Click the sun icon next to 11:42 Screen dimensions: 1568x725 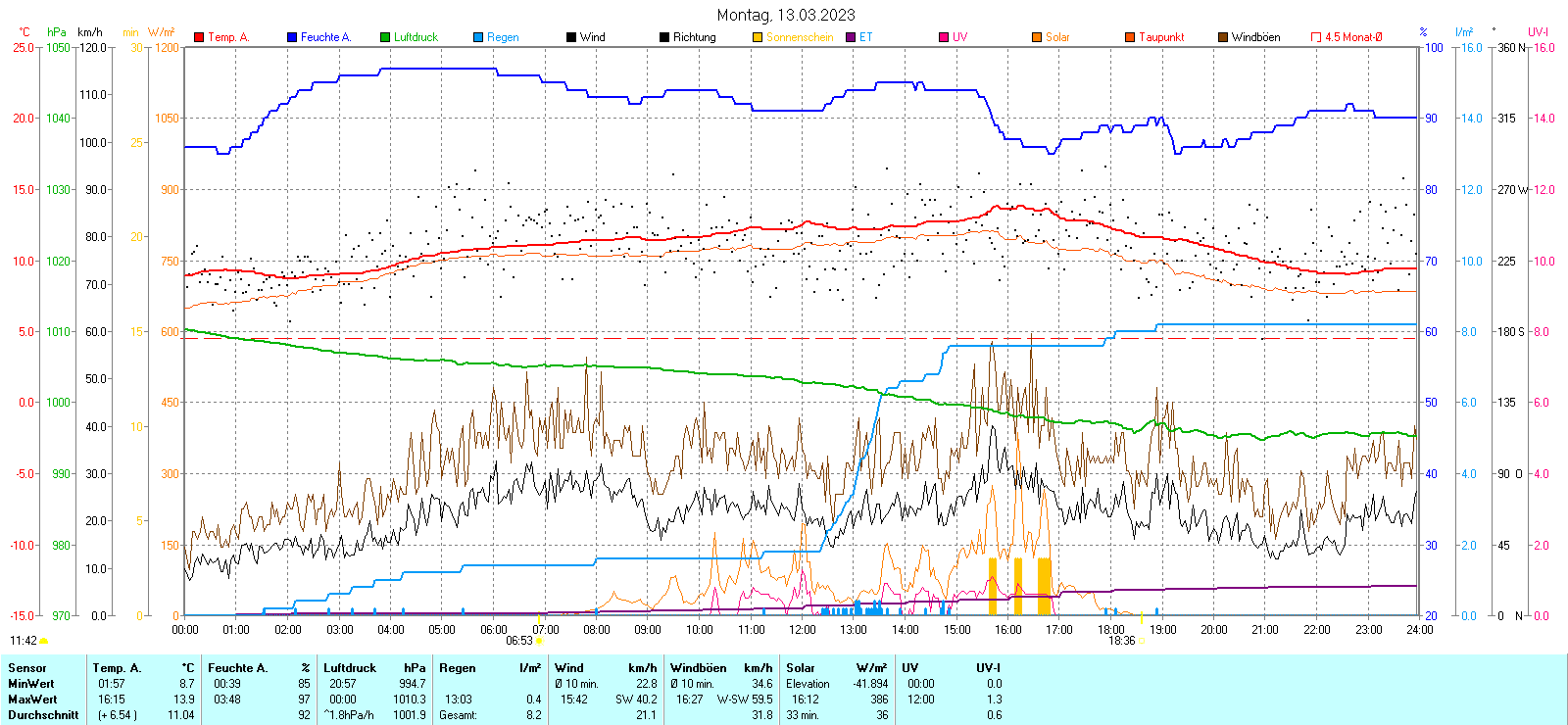tap(43, 641)
